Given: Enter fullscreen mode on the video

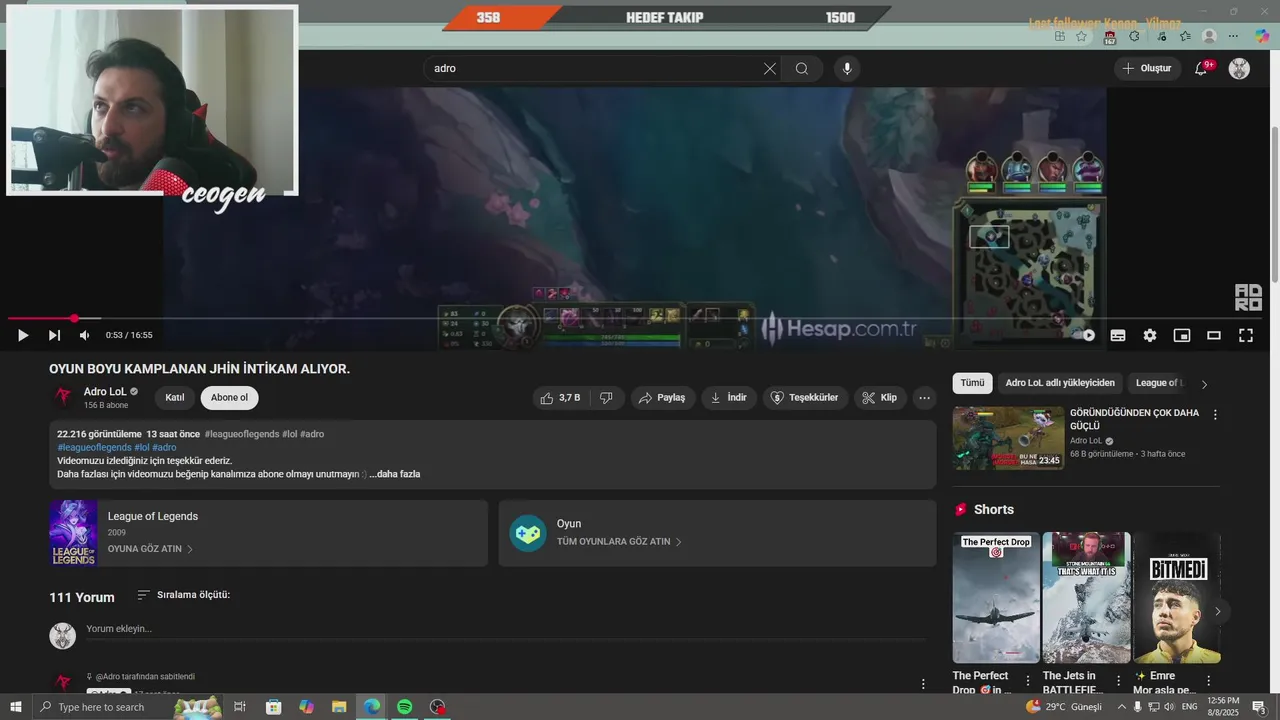Looking at the screenshot, I should pos(1246,335).
